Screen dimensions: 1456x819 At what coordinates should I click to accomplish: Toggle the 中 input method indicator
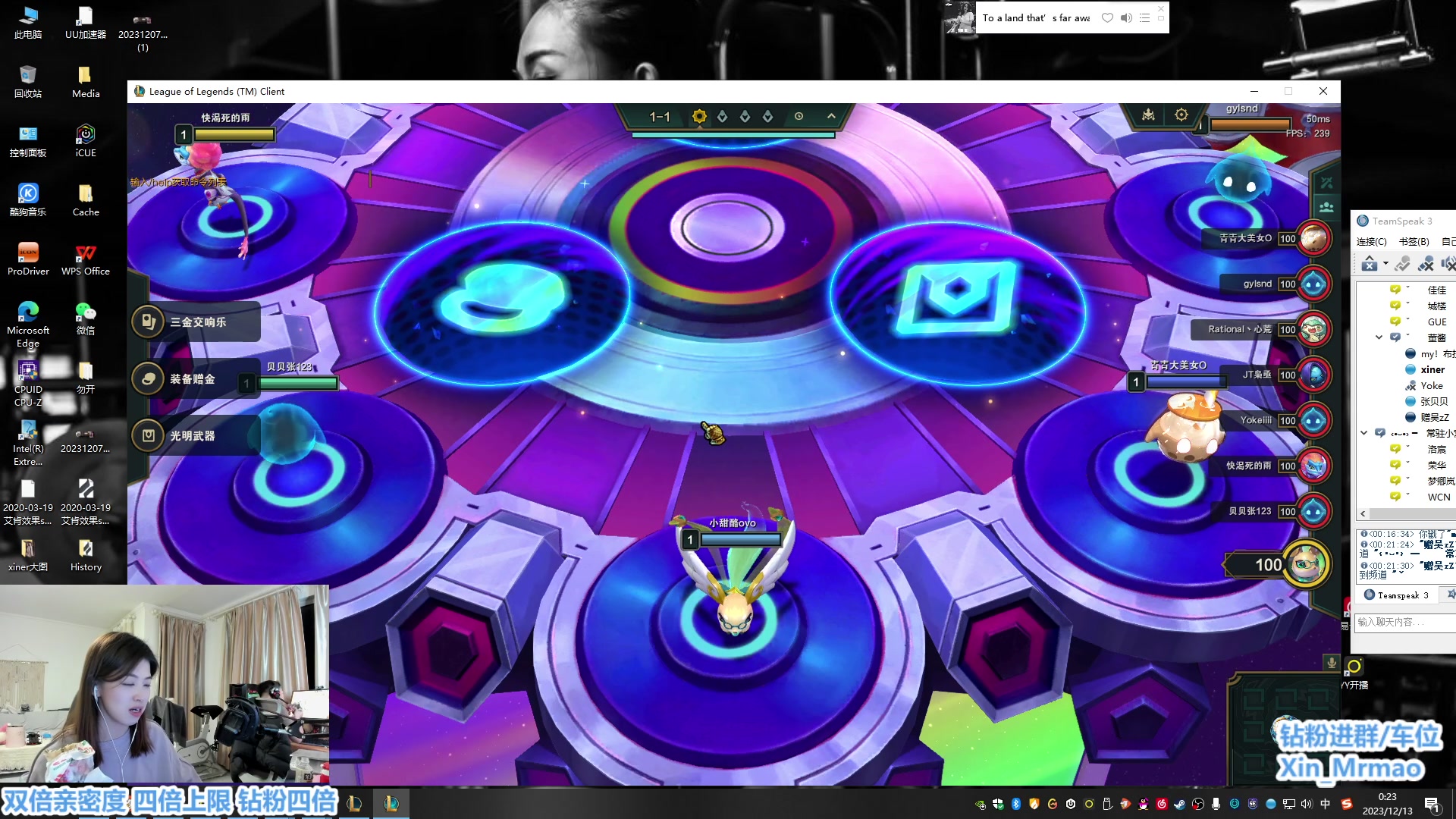1325,804
